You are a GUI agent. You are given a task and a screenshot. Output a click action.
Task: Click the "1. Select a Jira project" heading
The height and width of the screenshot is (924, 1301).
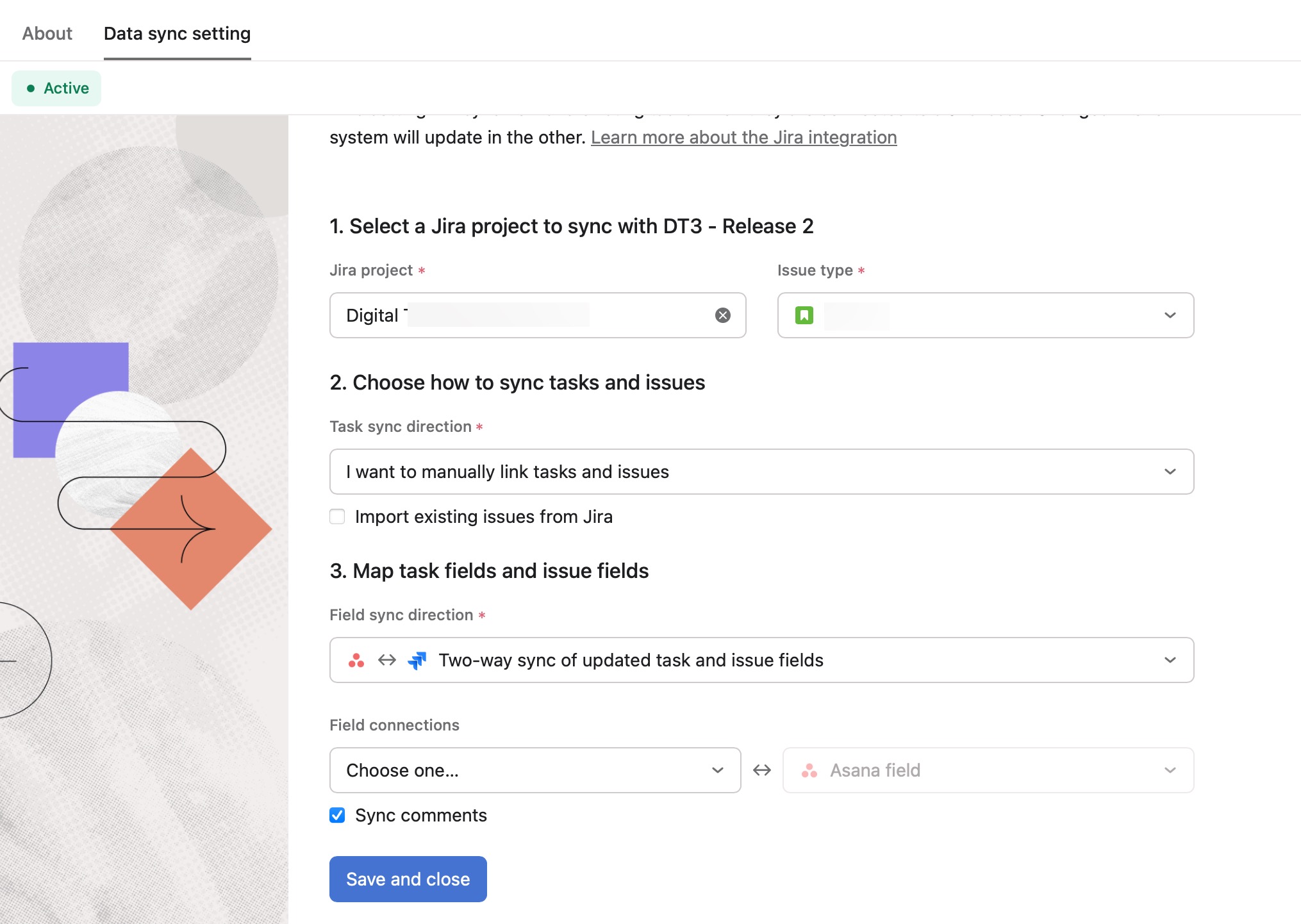[572, 226]
